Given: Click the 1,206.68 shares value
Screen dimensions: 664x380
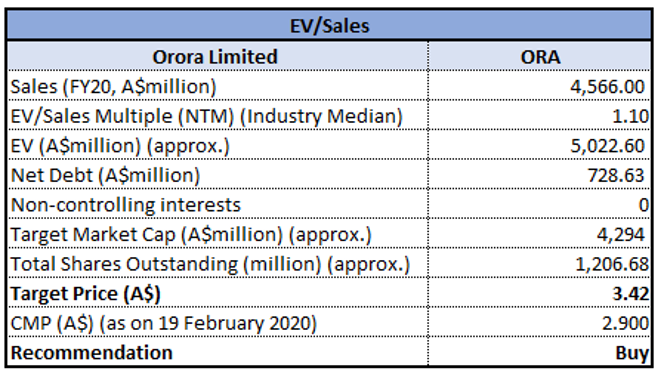Looking at the screenshot, I should pyautogui.click(x=612, y=264).
